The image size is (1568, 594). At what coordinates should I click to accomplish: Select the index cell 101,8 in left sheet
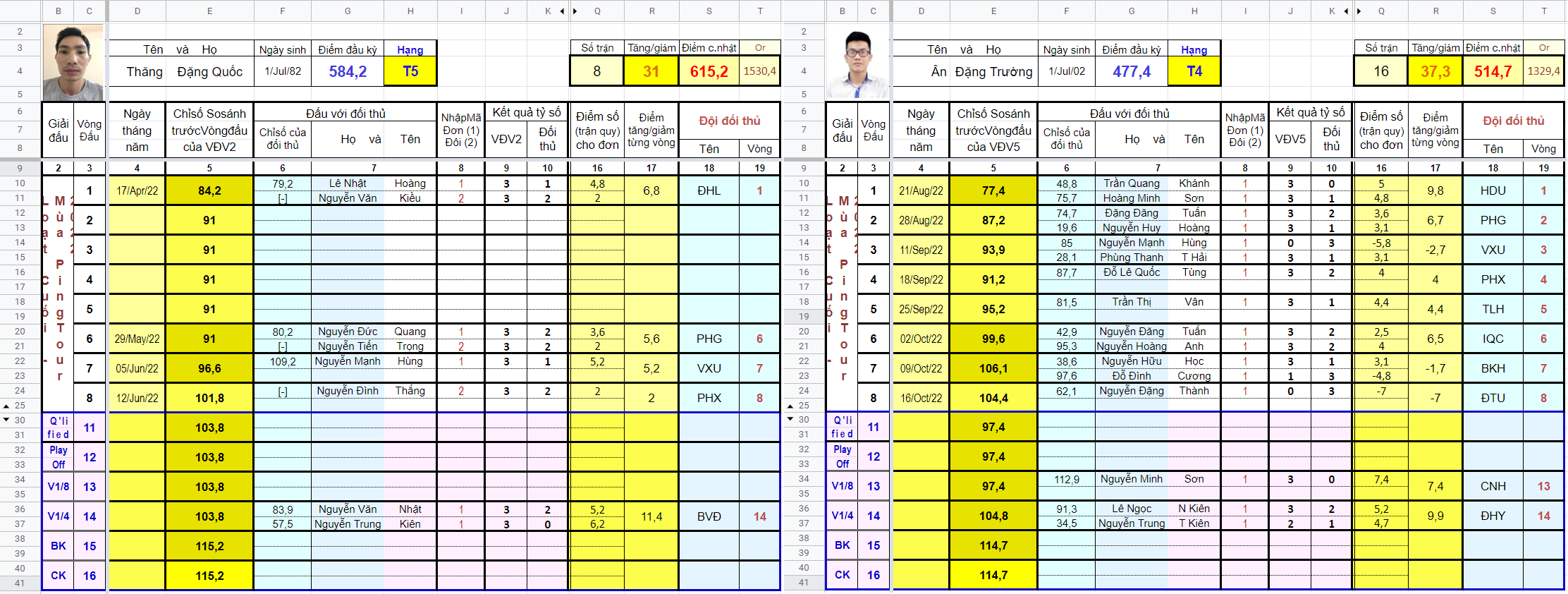210,399
